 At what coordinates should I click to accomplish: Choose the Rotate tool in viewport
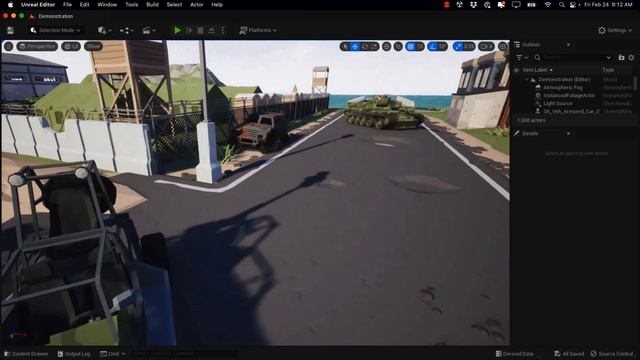pyautogui.click(x=365, y=47)
